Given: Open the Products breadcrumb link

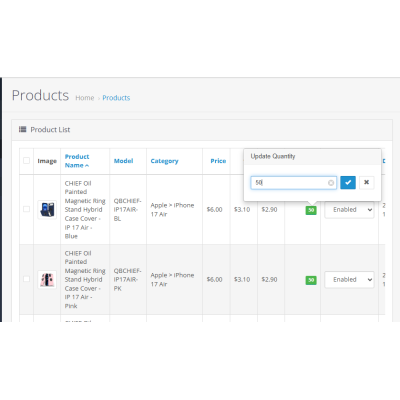Looking at the screenshot, I should [116, 98].
